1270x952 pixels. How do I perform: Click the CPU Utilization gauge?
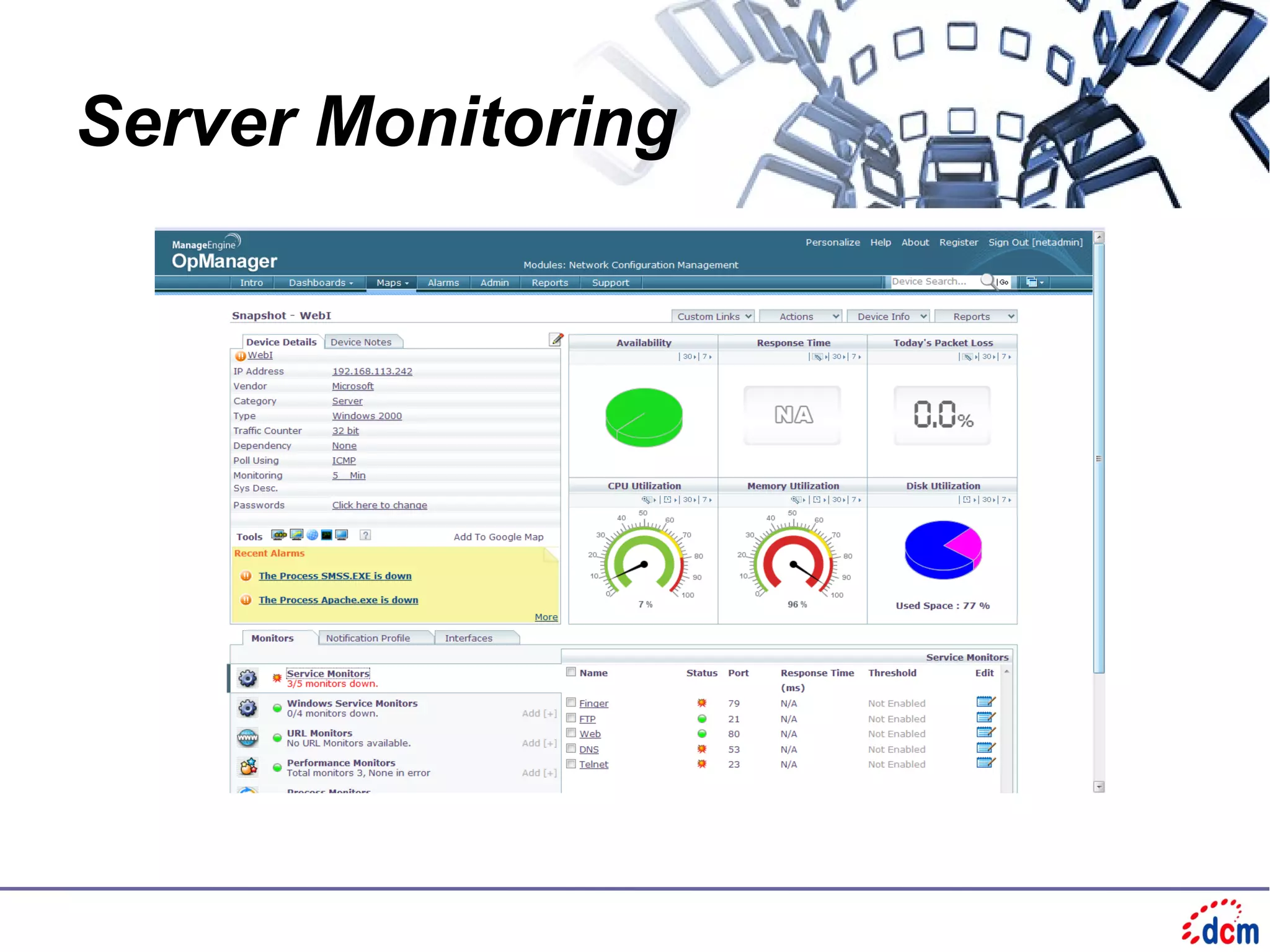[x=644, y=557]
